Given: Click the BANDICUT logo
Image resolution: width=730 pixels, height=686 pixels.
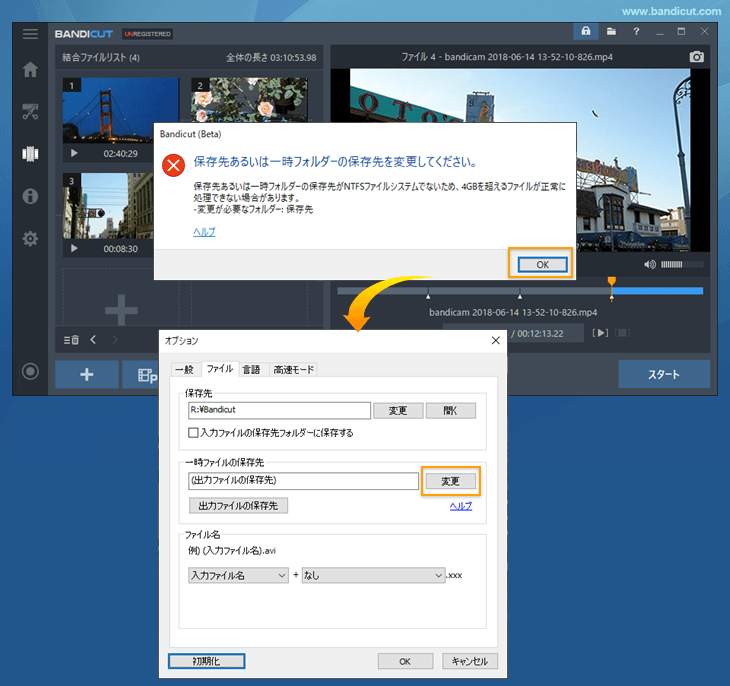Looking at the screenshot, I should pyautogui.click(x=83, y=34).
